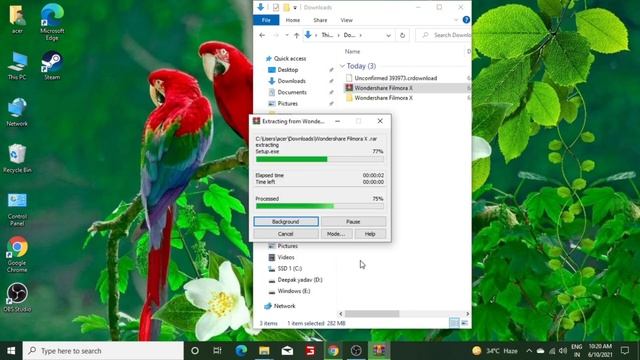
Task: Click the Type here to search box
Action: coord(103,351)
